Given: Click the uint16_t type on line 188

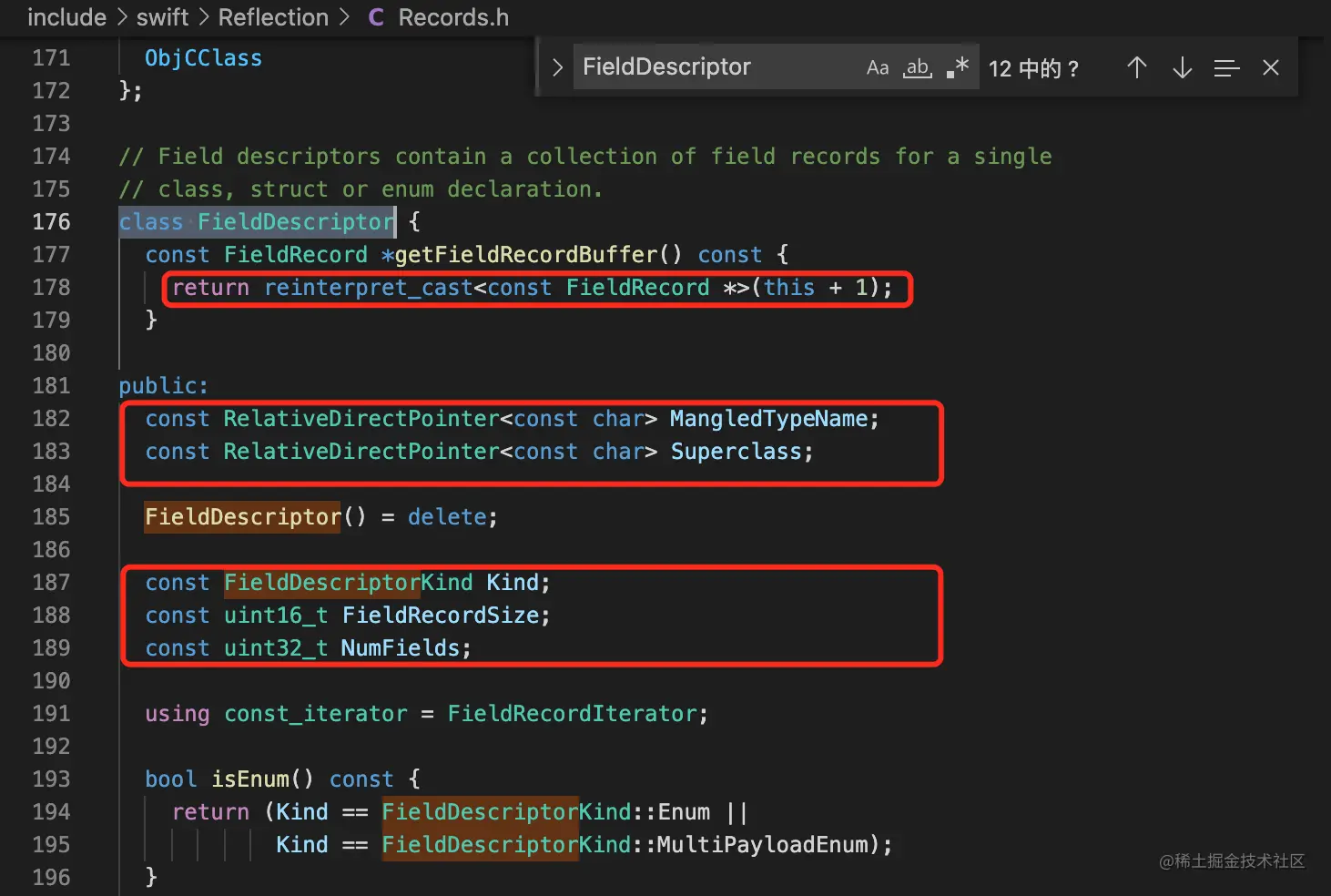Looking at the screenshot, I should coord(276,616).
